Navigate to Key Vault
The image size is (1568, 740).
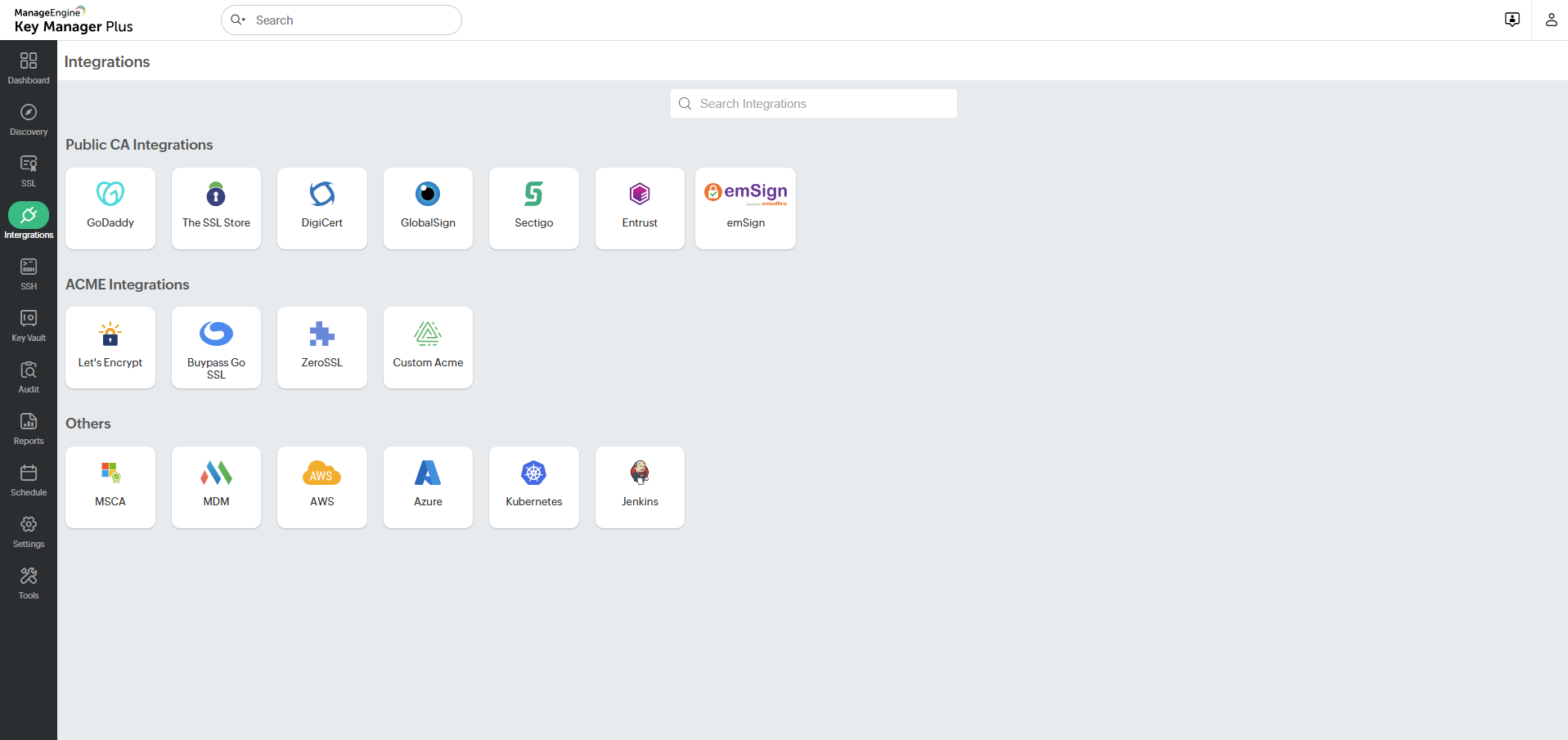(29, 325)
